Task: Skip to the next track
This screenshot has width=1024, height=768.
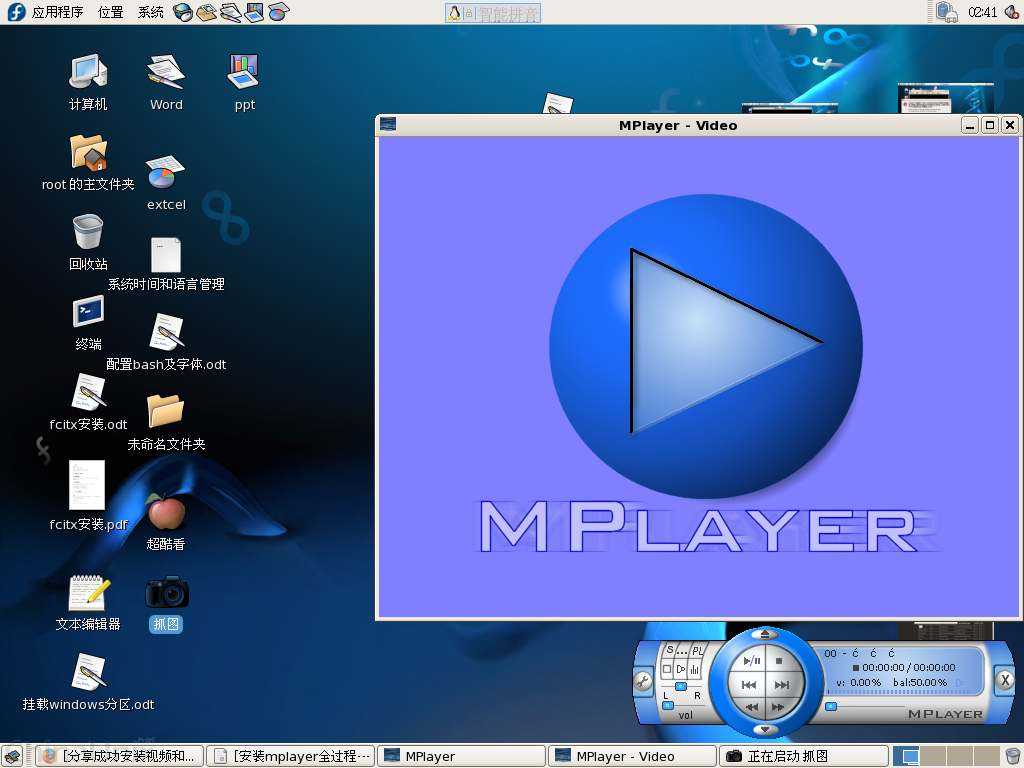Action: point(783,684)
